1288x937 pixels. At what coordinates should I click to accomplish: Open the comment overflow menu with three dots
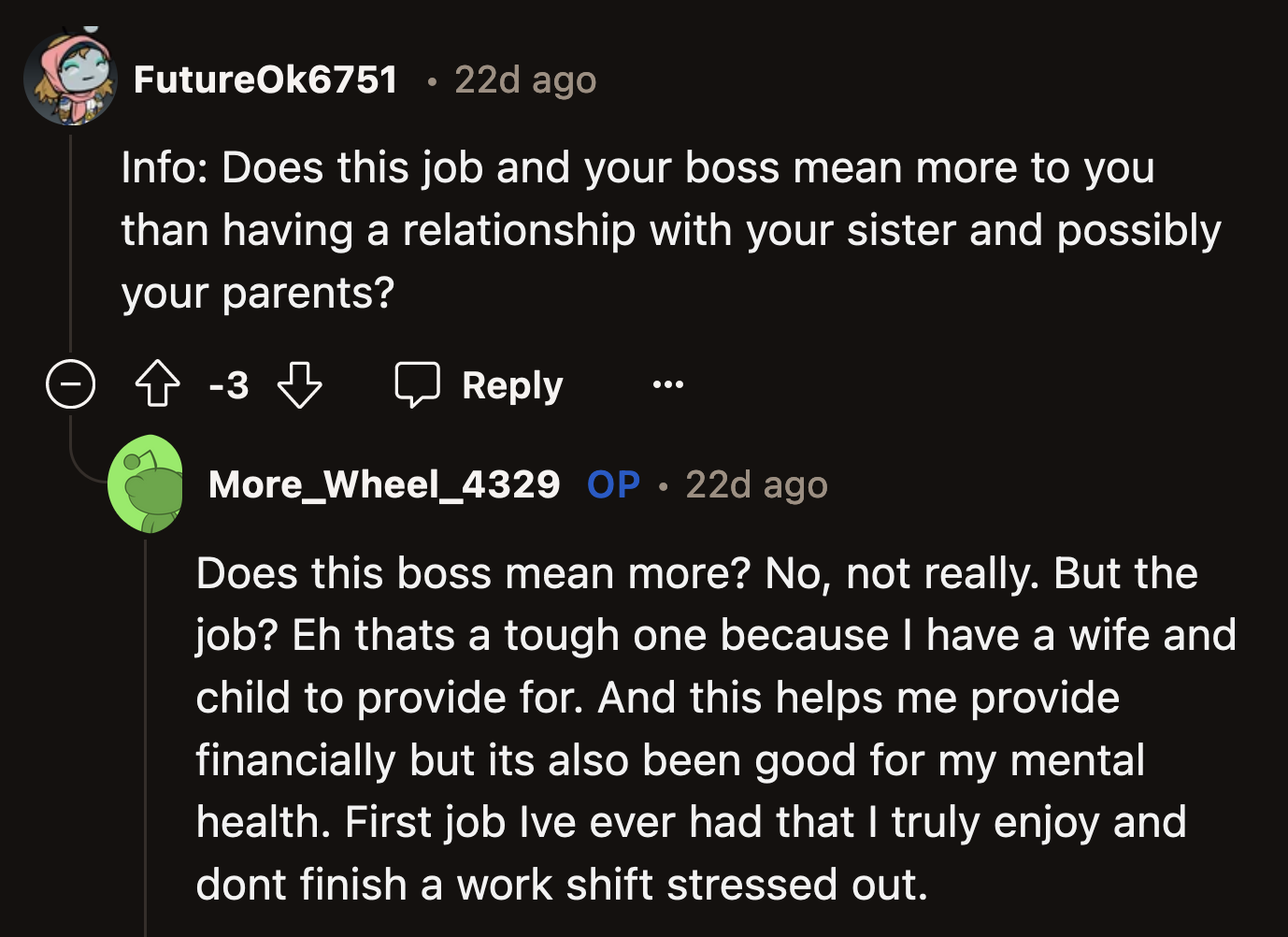coord(666,384)
